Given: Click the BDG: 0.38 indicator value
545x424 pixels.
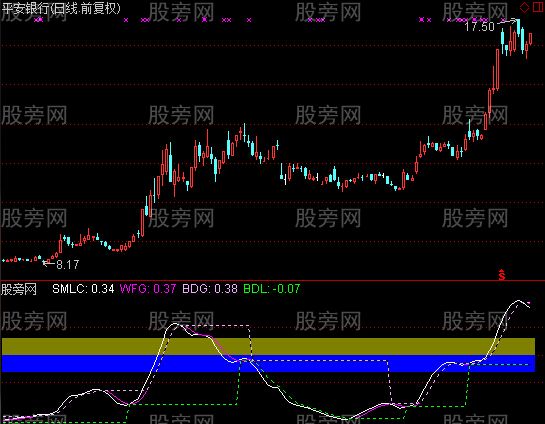Looking at the screenshot, I should tap(210, 289).
